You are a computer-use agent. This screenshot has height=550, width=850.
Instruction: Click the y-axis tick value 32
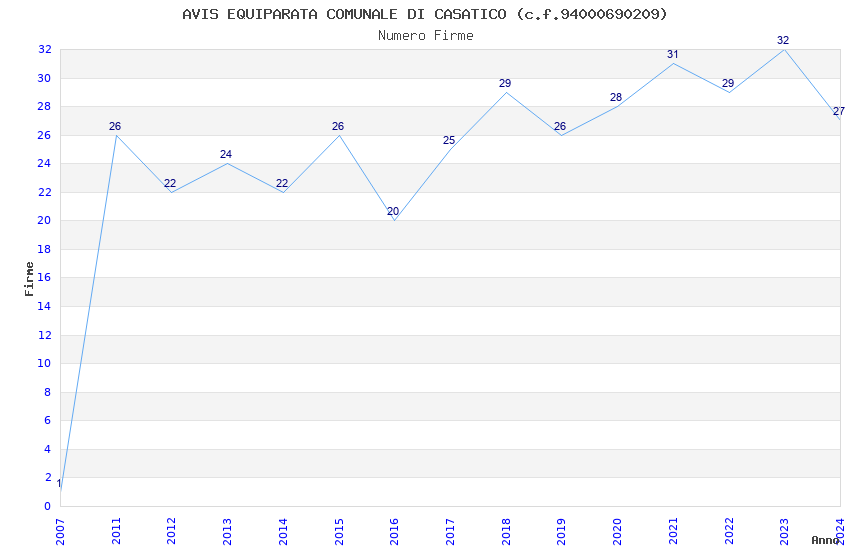click(x=44, y=49)
